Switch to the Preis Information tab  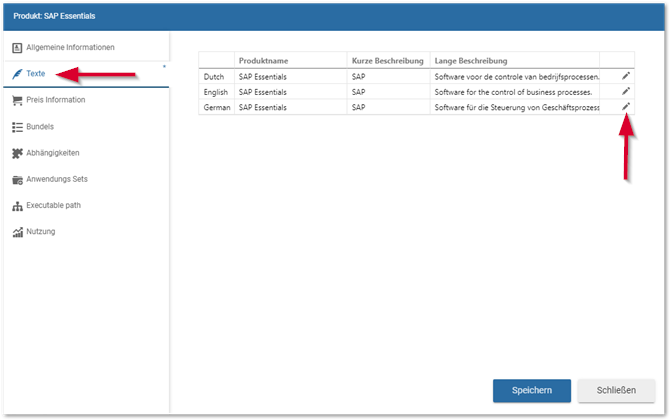tap(86, 100)
